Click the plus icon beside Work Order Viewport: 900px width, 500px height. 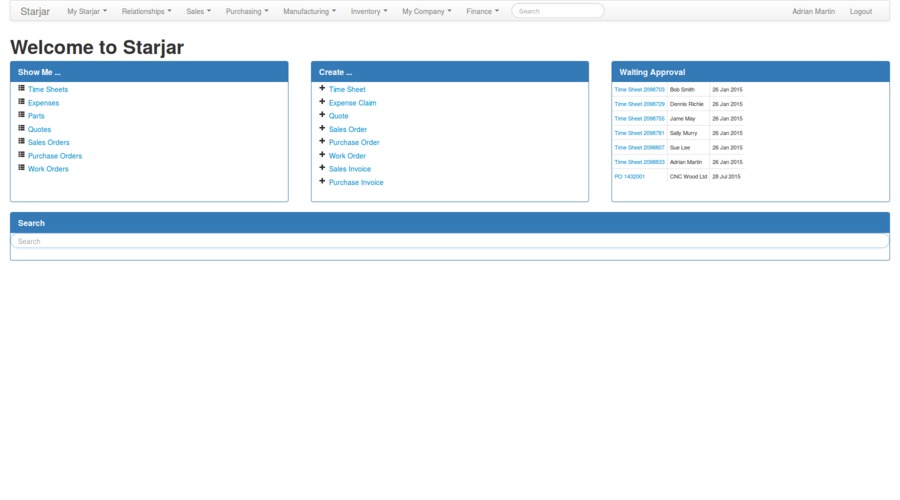tap(322, 154)
